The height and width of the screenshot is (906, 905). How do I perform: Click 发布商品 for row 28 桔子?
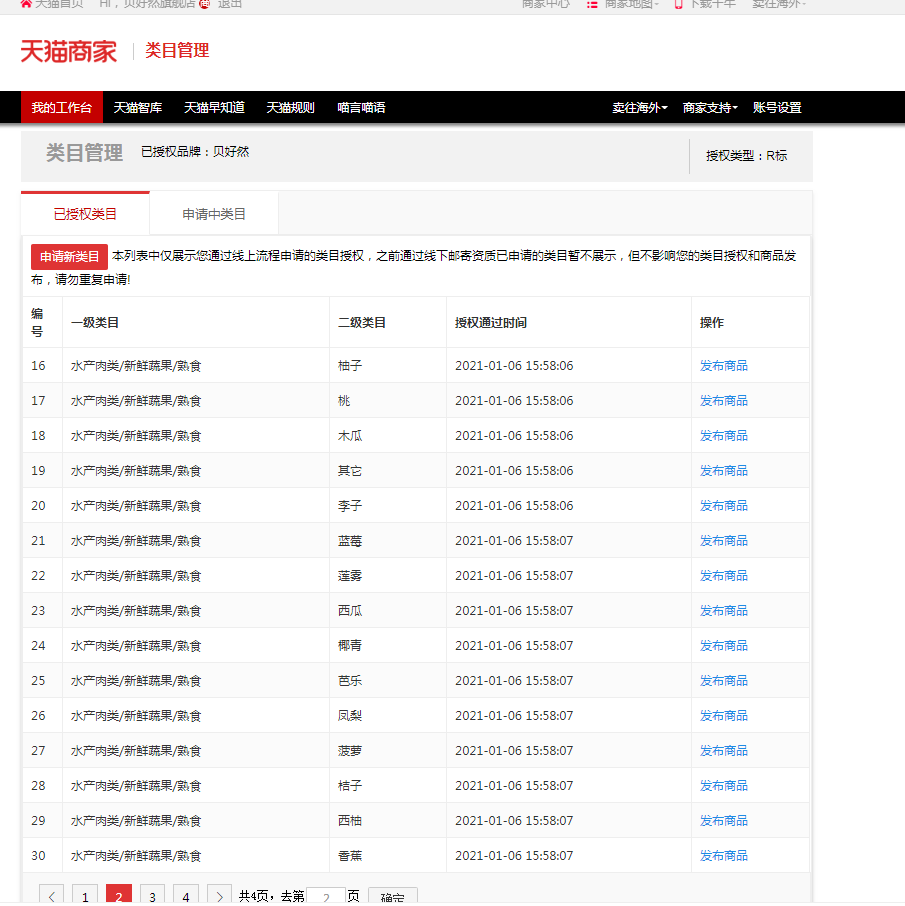[724, 785]
